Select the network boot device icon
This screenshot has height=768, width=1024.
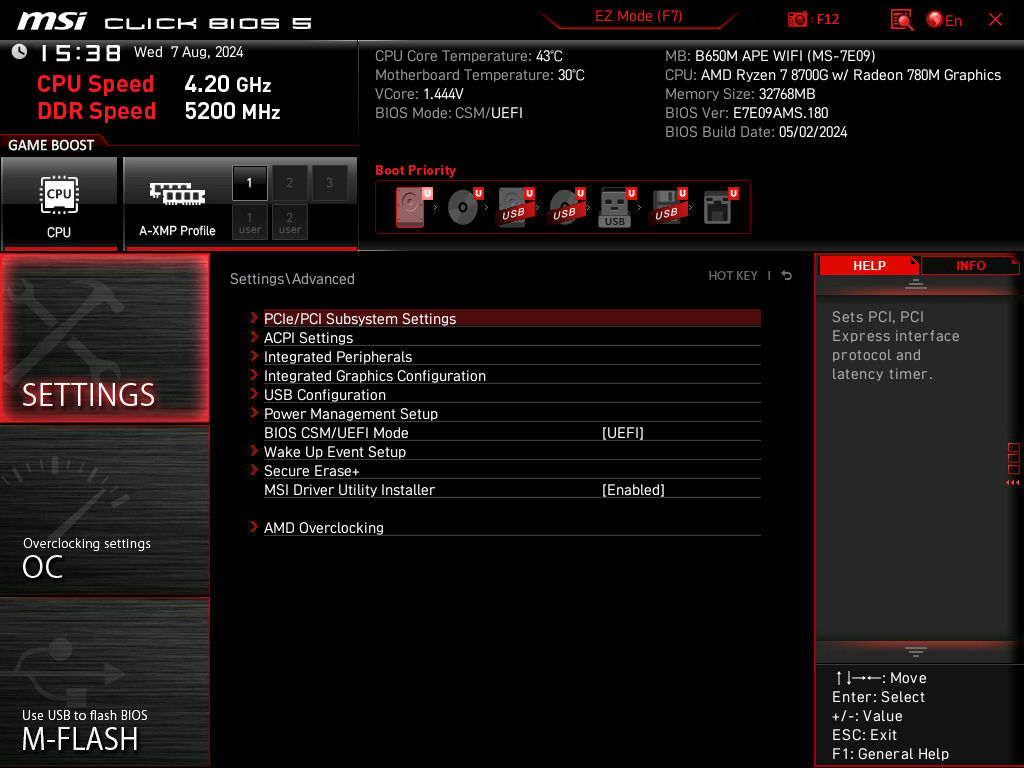point(719,207)
